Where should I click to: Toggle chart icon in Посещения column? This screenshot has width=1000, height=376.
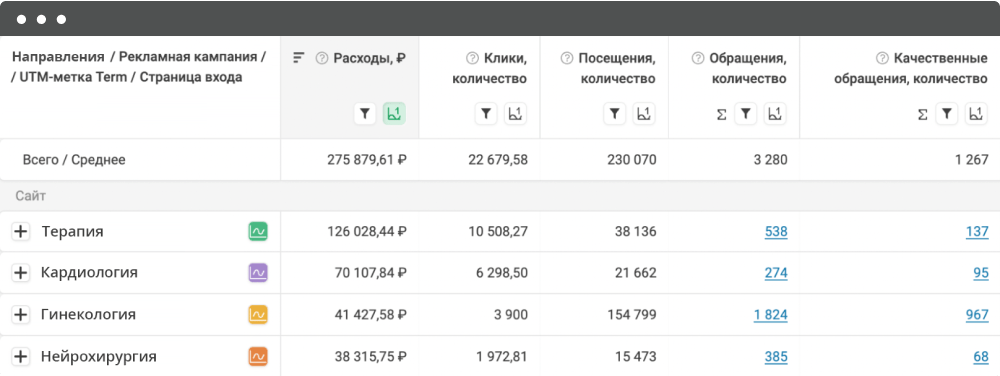[644, 114]
